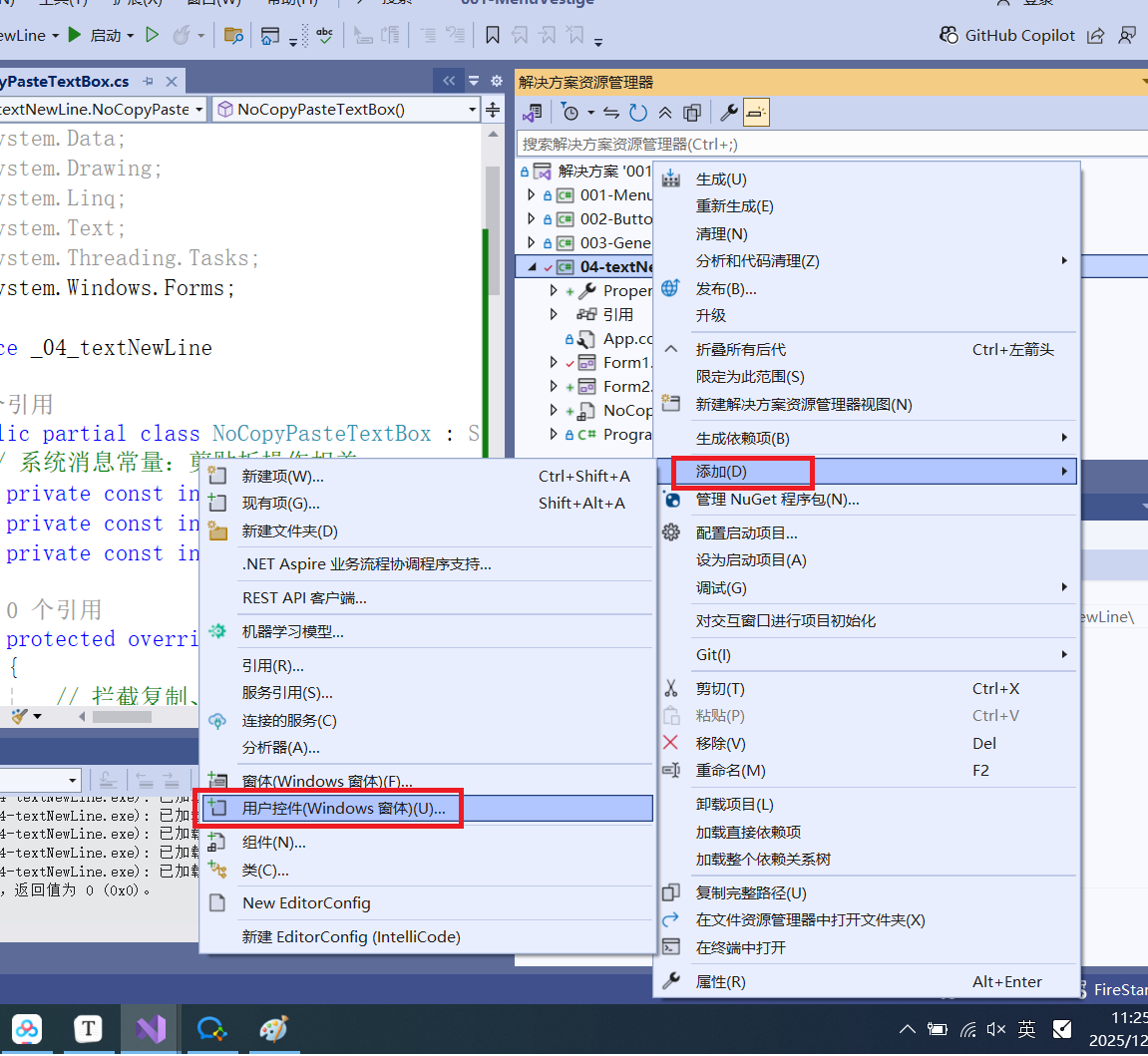
Task: Select Properties (属性) at menu bottom
Action: pyautogui.click(x=867, y=982)
